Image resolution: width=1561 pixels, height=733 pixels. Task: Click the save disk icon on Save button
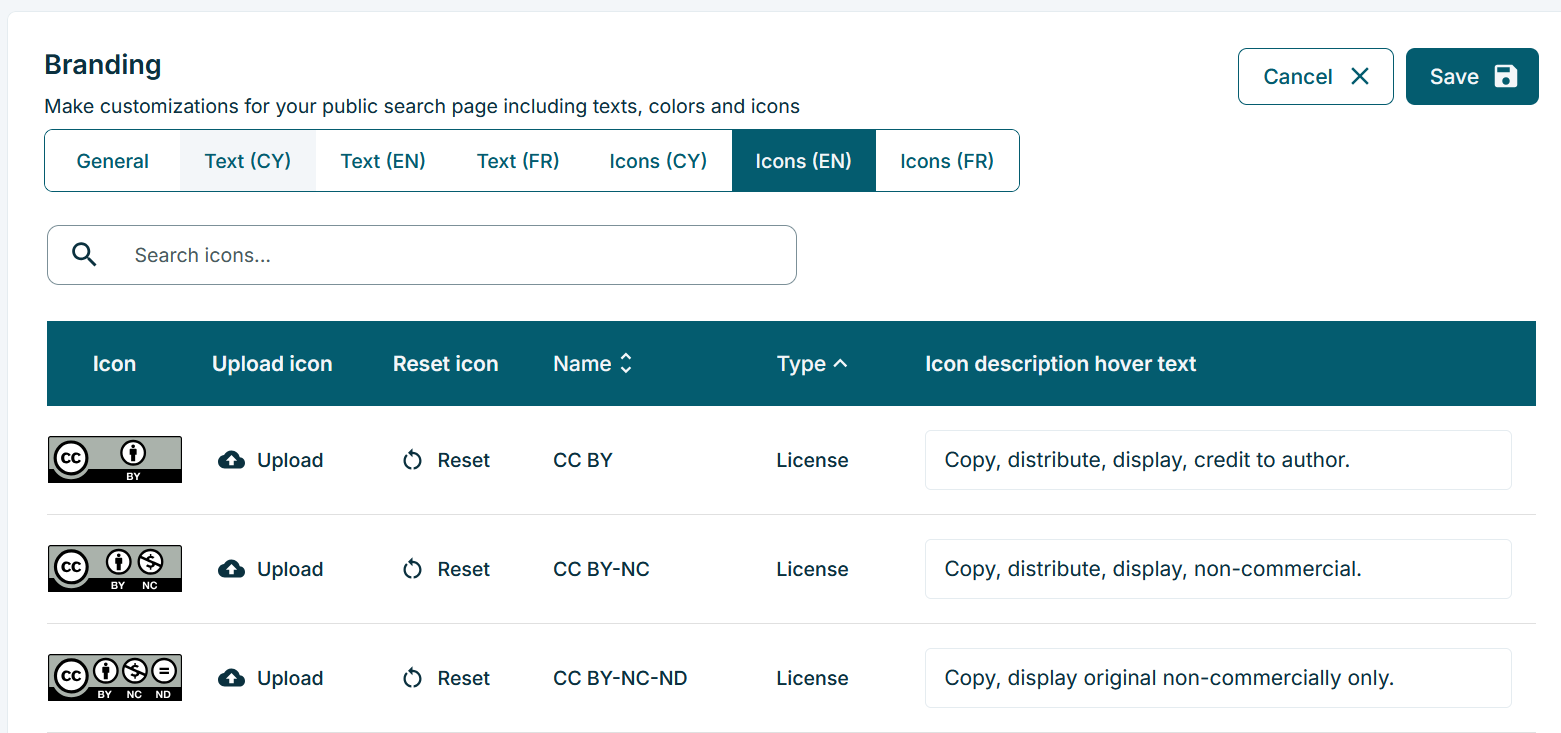[1506, 75]
